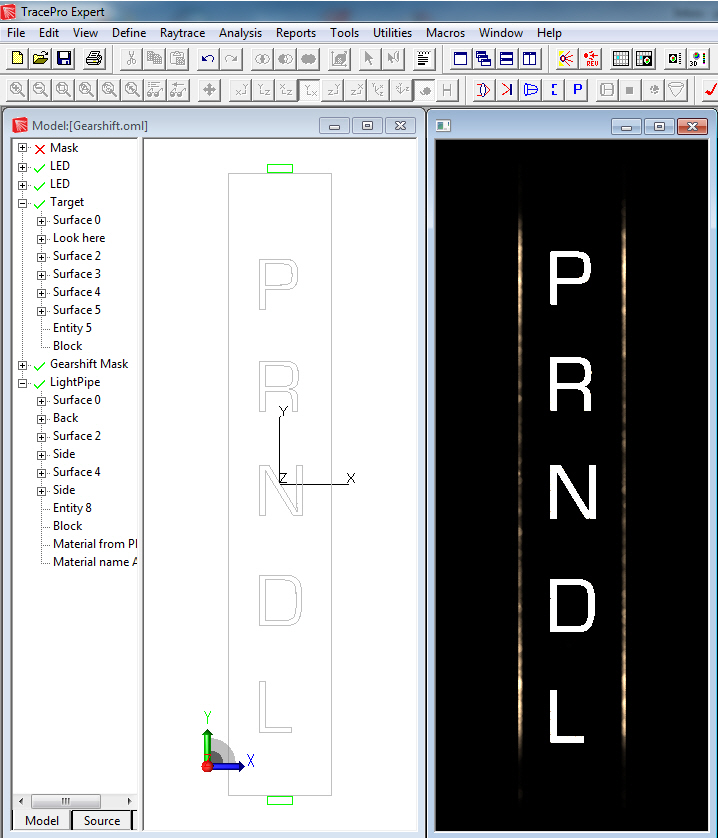This screenshot has height=838, width=718.
Task: Click the Zoom In magnifier icon
Action: tap(17, 90)
